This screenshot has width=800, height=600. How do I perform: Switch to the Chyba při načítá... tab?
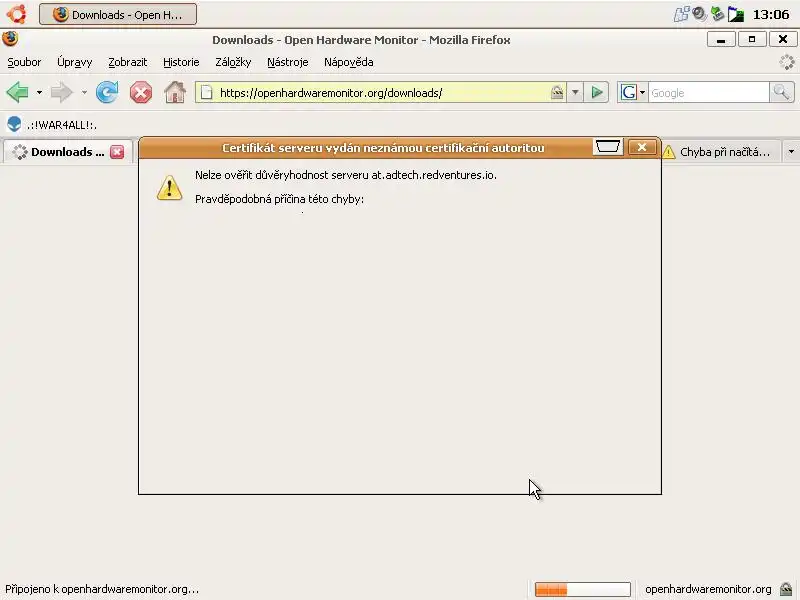720,152
